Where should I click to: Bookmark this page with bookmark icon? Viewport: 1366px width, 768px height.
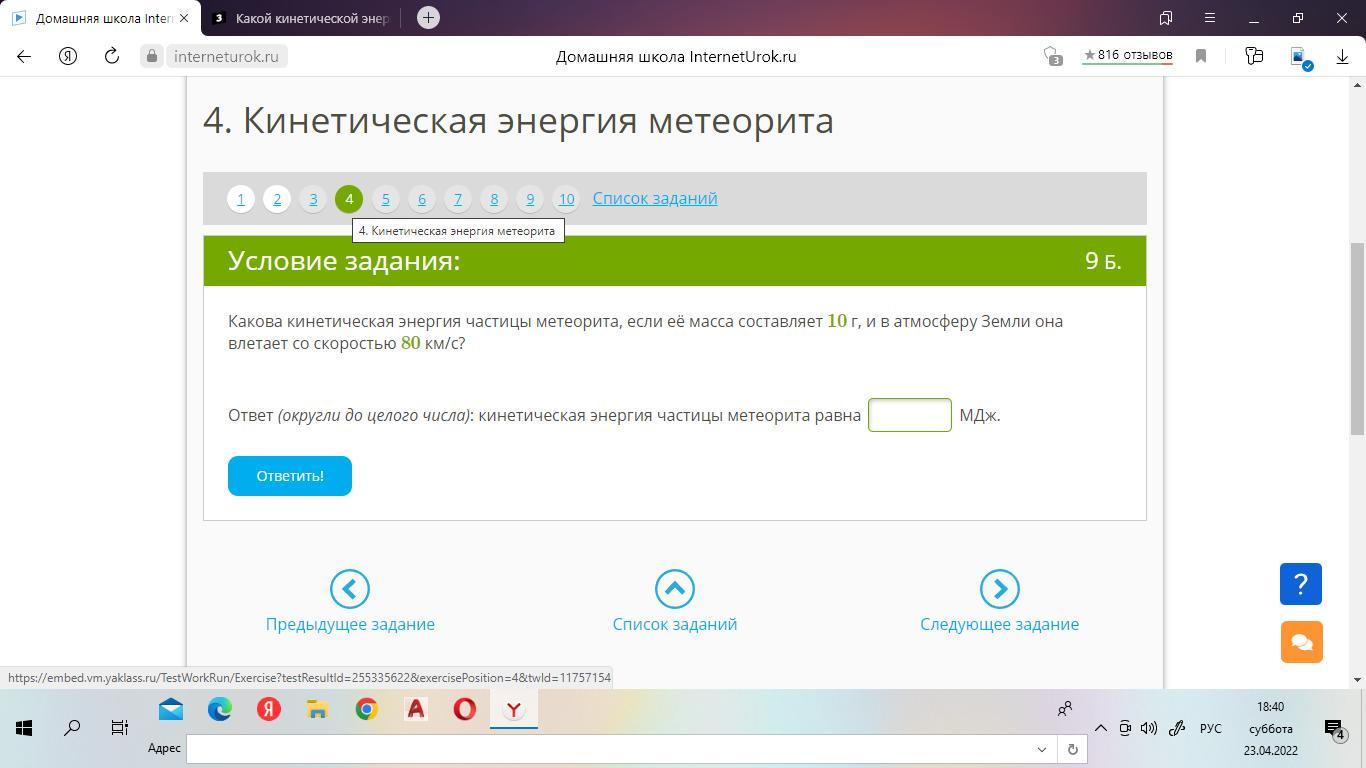[1201, 57]
